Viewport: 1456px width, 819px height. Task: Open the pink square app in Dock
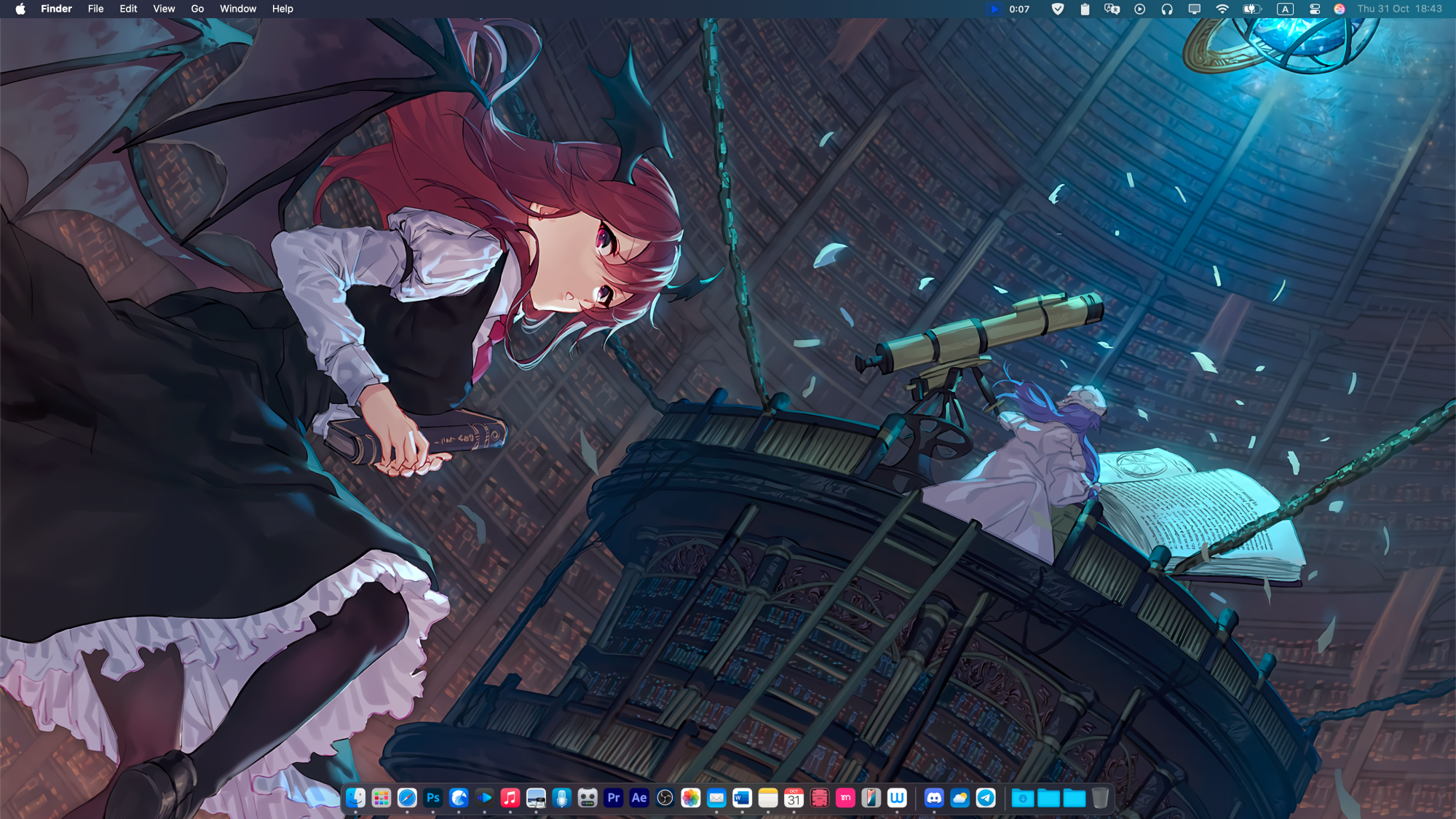click(x=846, y=798)
